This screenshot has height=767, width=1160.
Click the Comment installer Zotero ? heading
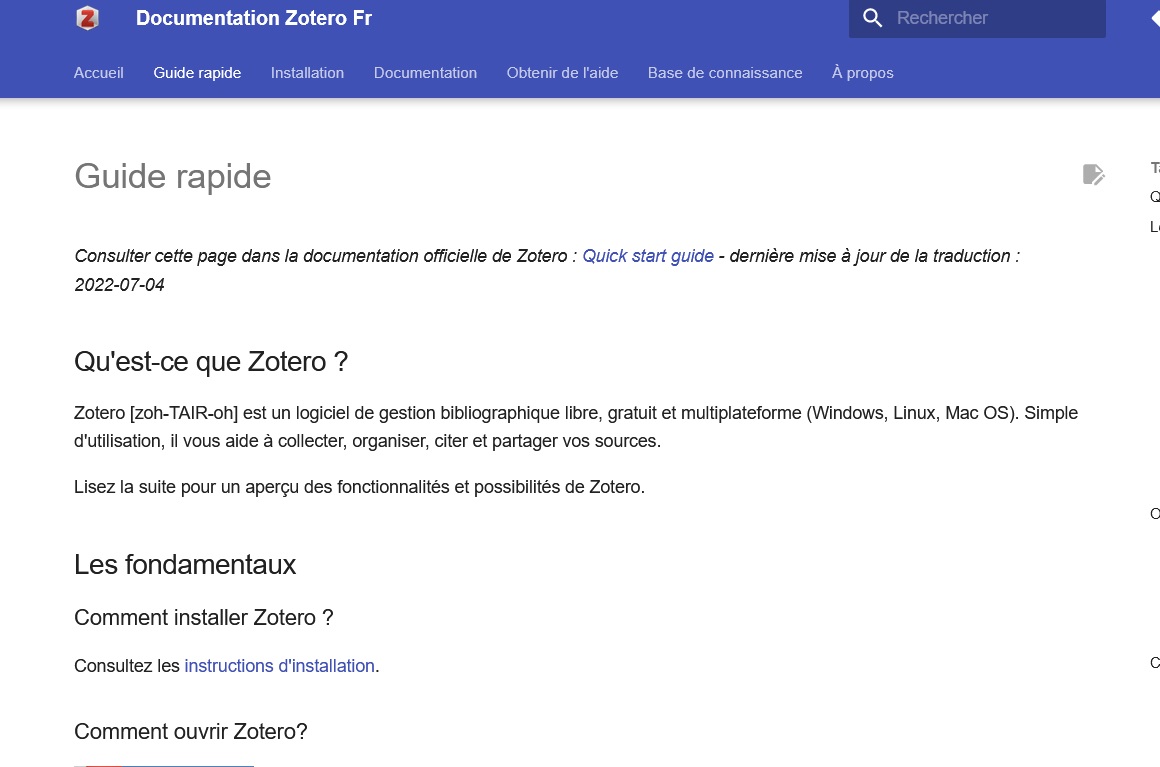(x=203, y=618)
